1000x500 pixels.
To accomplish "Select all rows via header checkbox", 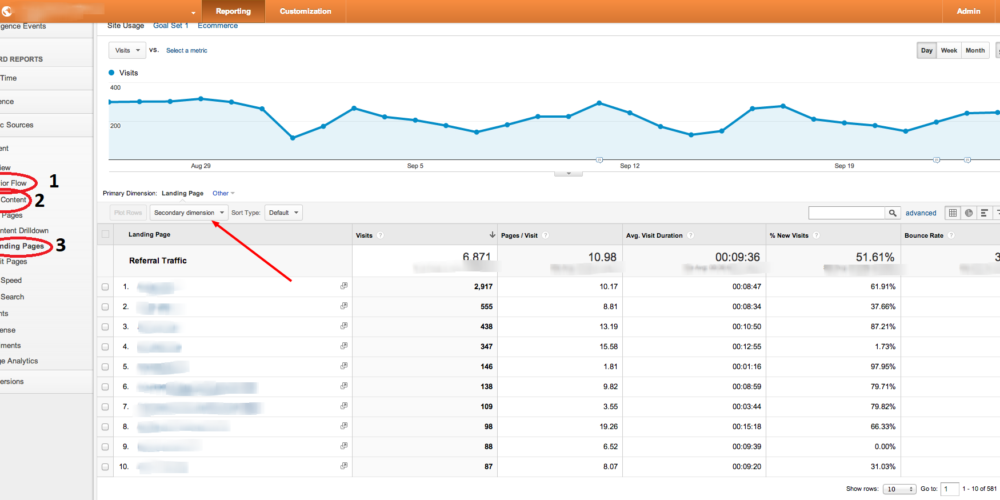I will (106, 235).
